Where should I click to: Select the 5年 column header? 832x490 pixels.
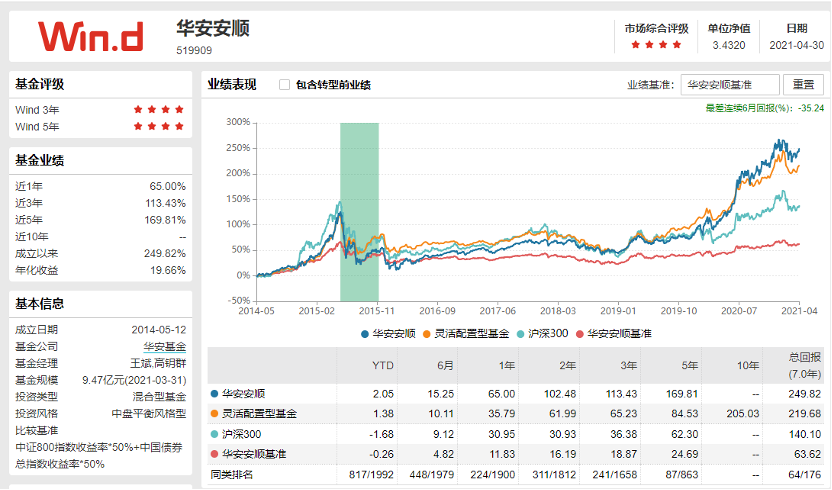689,365
